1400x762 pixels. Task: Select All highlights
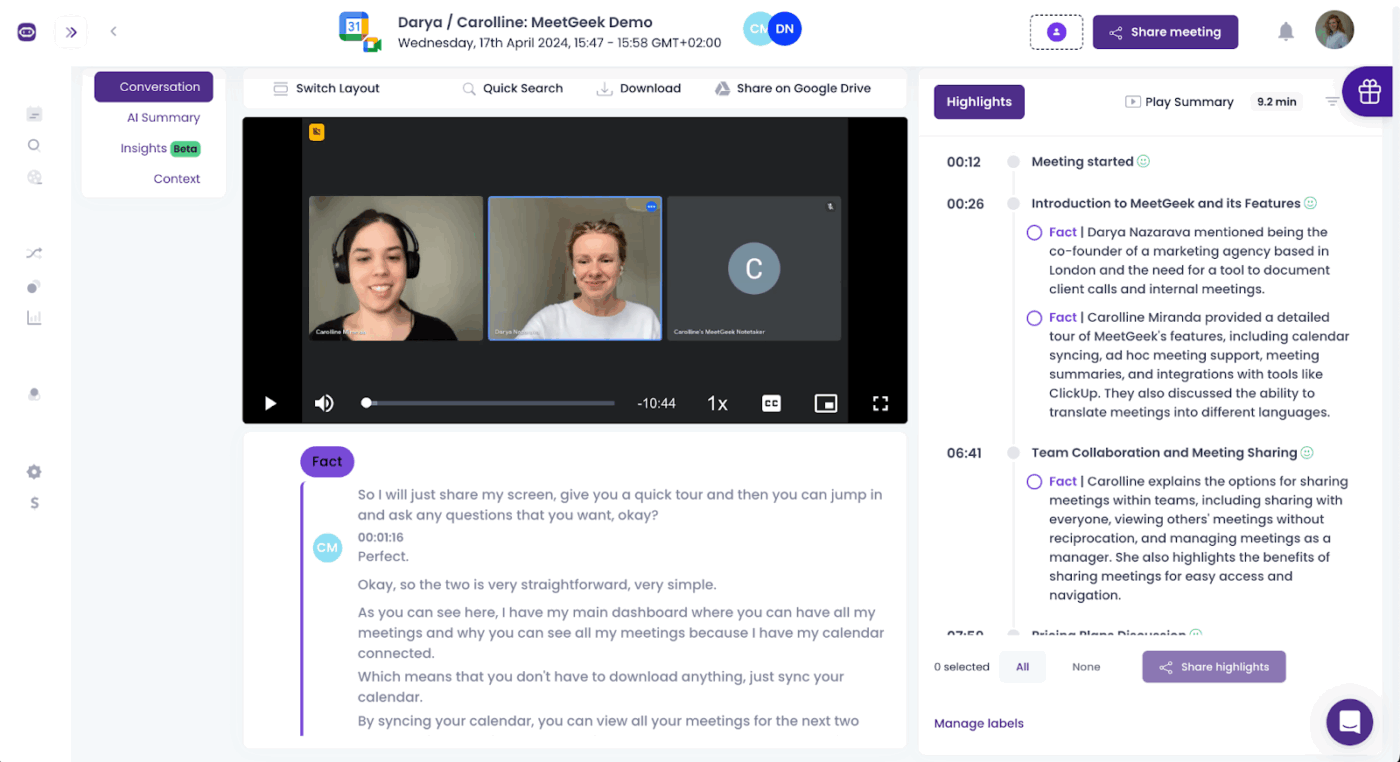1022,667
